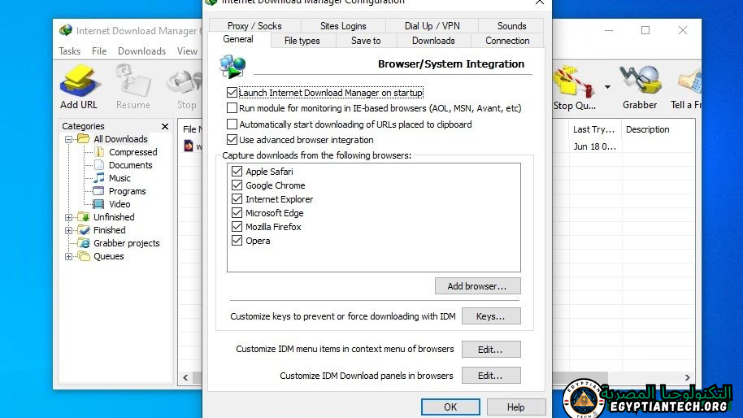The height and width of the screenshot is (418, 743).
Task: Open the Grabber tool icon
Action: pyautogui.click(x=640, y=81)
